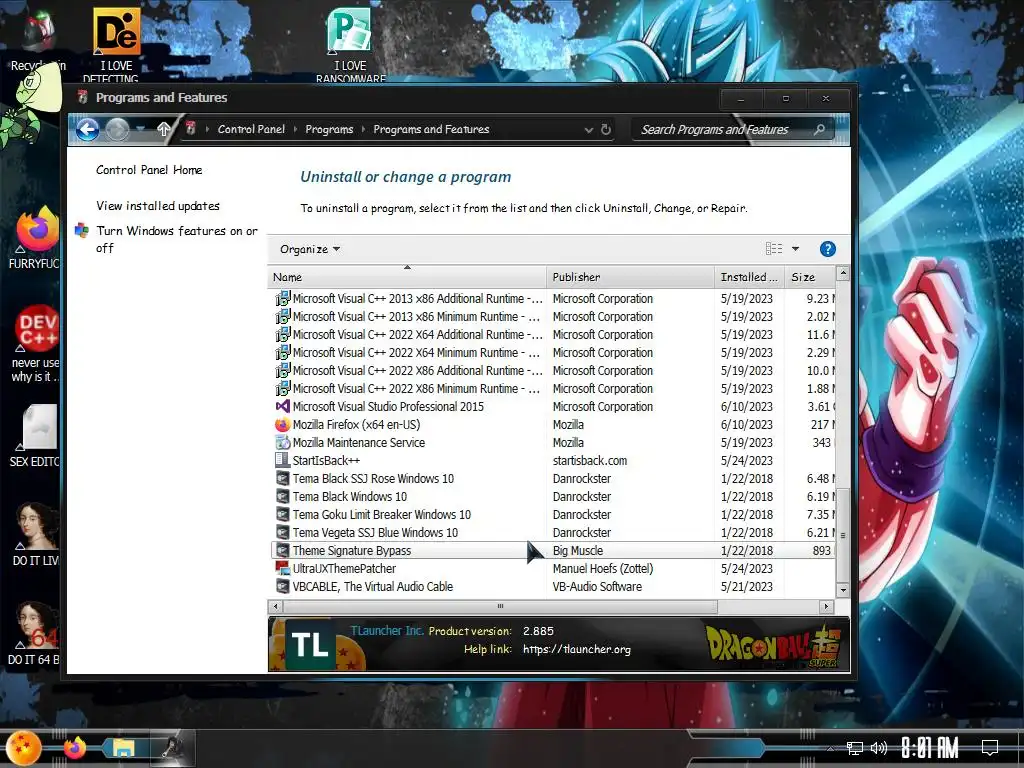Select Visual C++ 2013 x86 Minimum Runtime row
1024x768 pixels.
coord(552,316)
